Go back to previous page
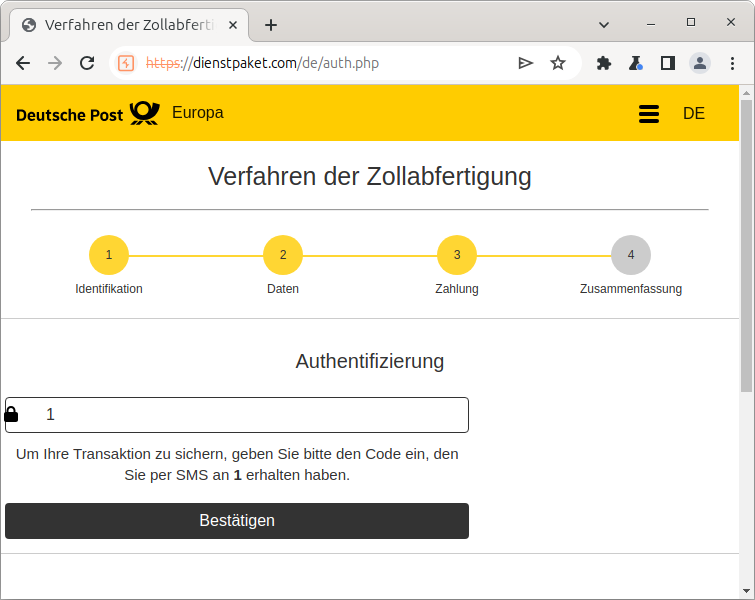This screenshot has height=600, width=755. [23, 63]
